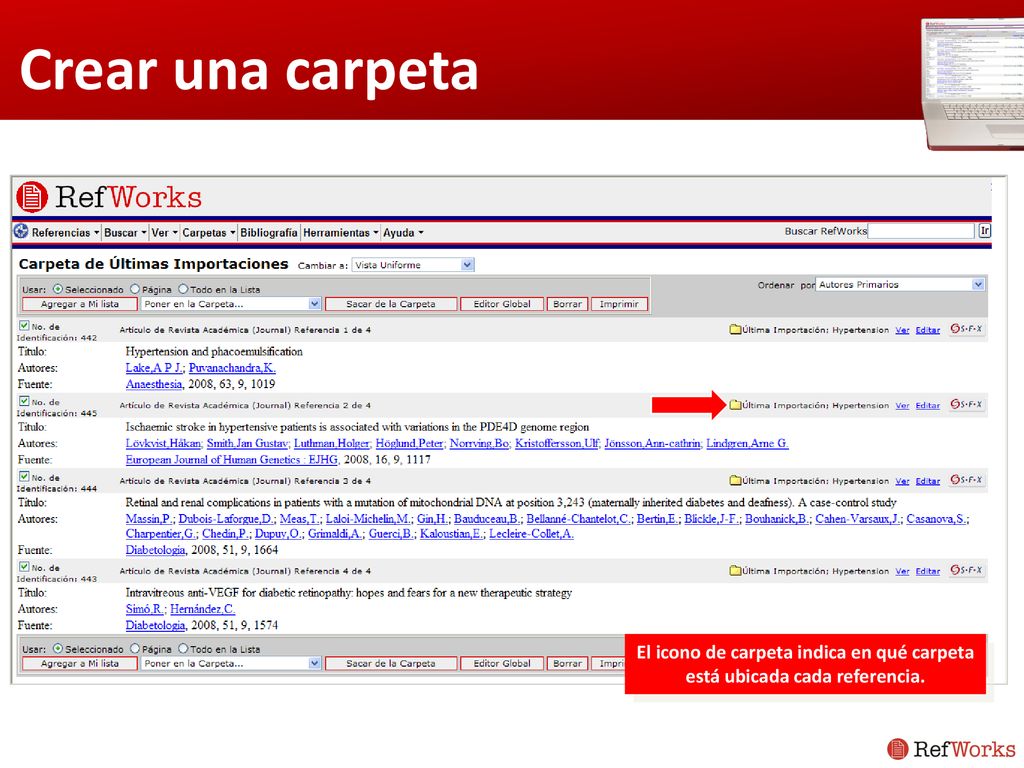Open author link Lövkvist, Håkan
1024x768 pixels.
(163, 443)
